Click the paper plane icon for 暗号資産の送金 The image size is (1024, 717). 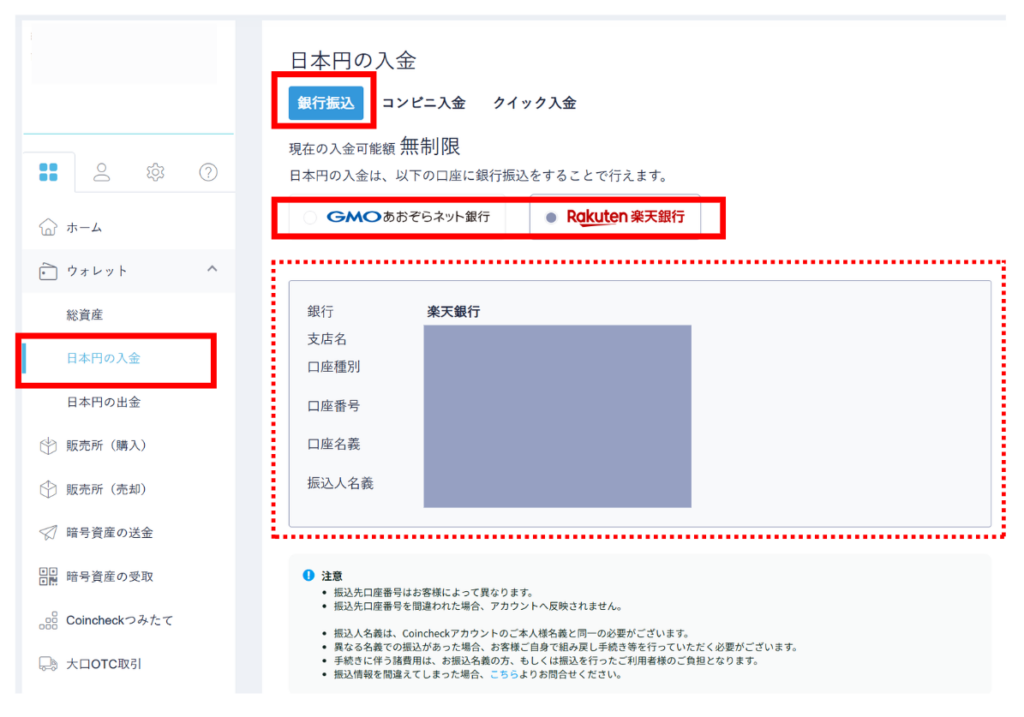tap(47, 533)
